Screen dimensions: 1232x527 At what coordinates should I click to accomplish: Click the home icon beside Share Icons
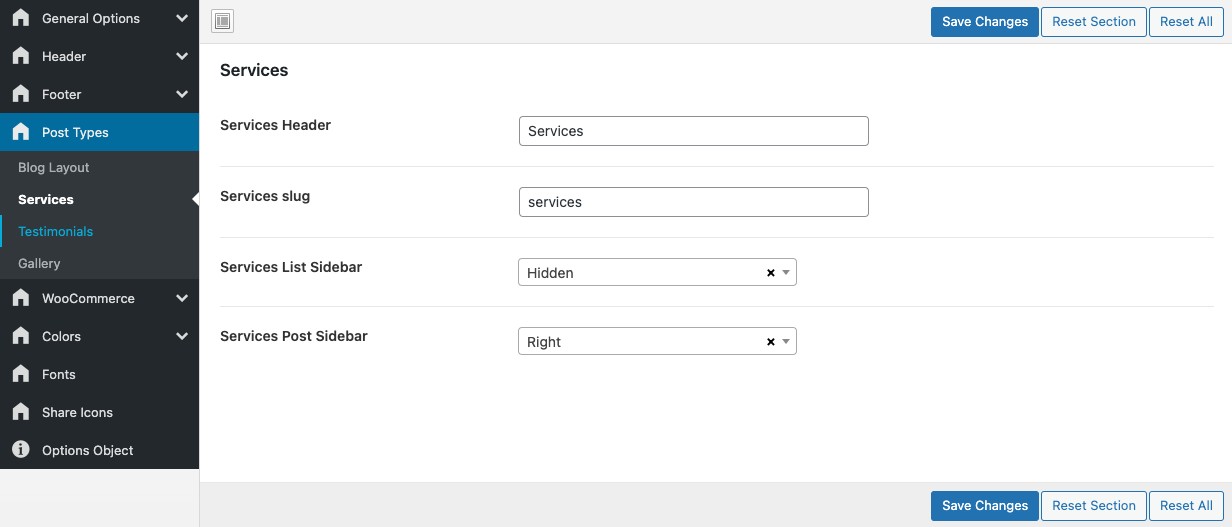[20, 412]
